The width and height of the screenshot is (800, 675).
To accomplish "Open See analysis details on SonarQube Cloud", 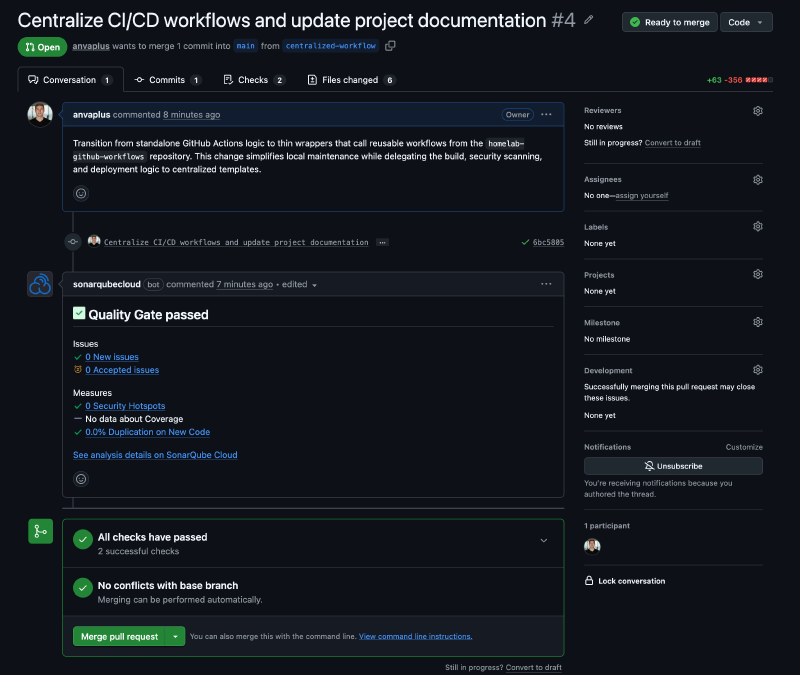I will pos(155,455).
